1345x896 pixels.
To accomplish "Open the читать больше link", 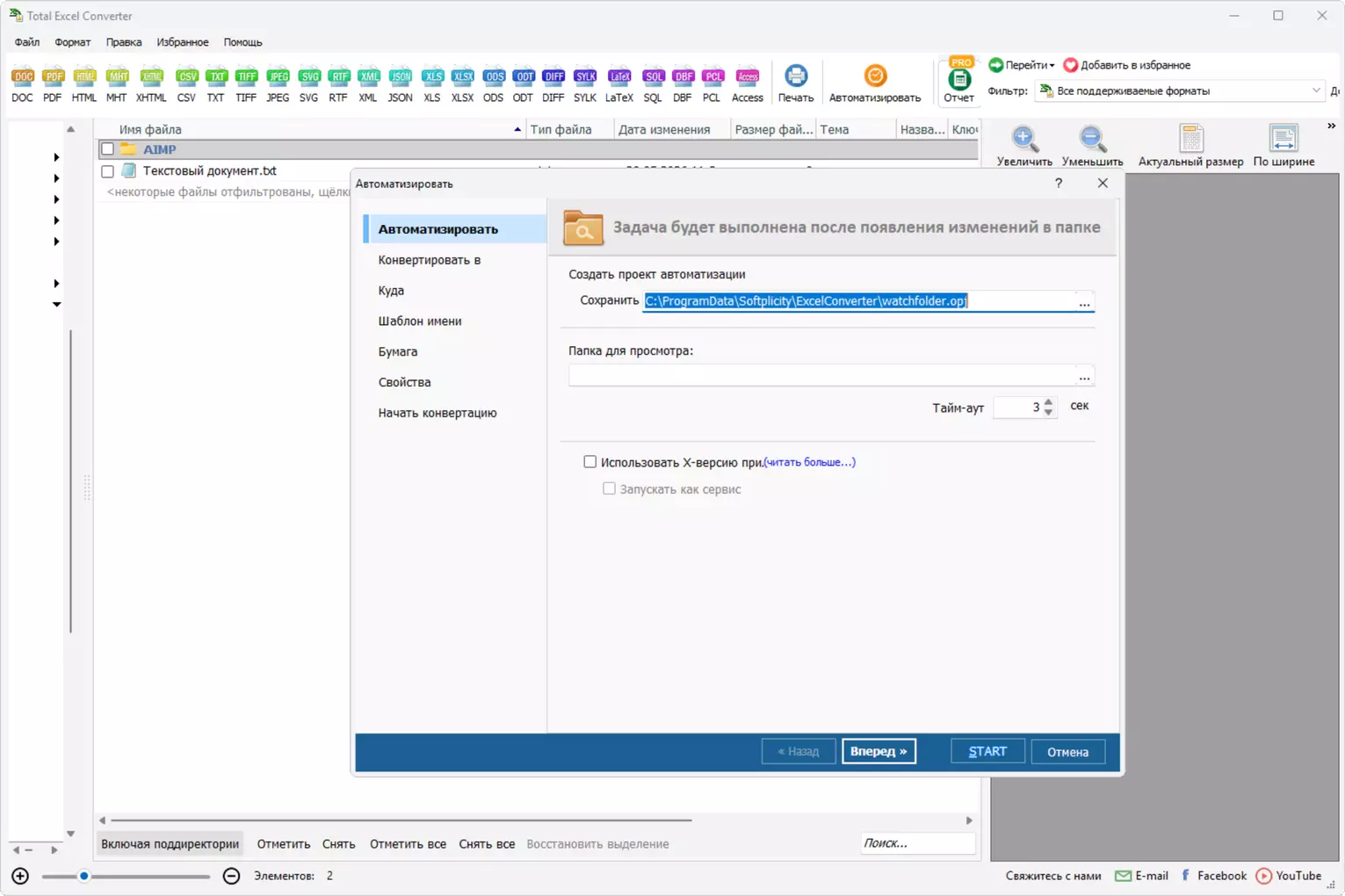I will click(x=809, y=462).
